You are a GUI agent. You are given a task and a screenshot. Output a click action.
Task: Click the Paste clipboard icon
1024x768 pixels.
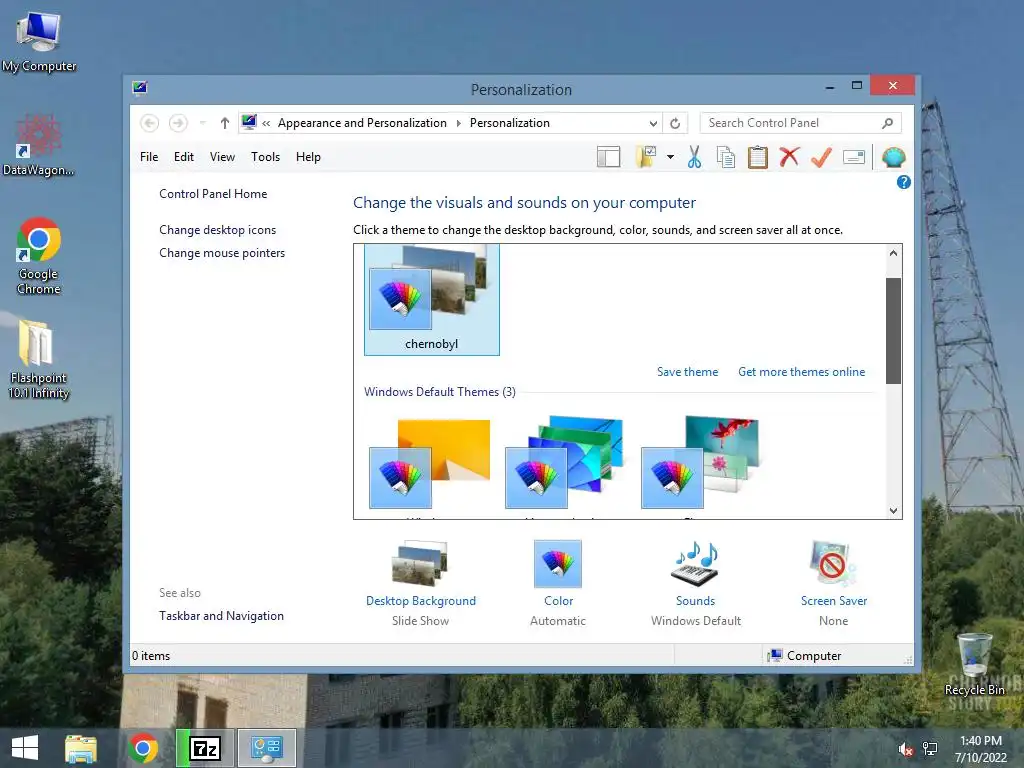pyautogui.click(x=758, y=157)
